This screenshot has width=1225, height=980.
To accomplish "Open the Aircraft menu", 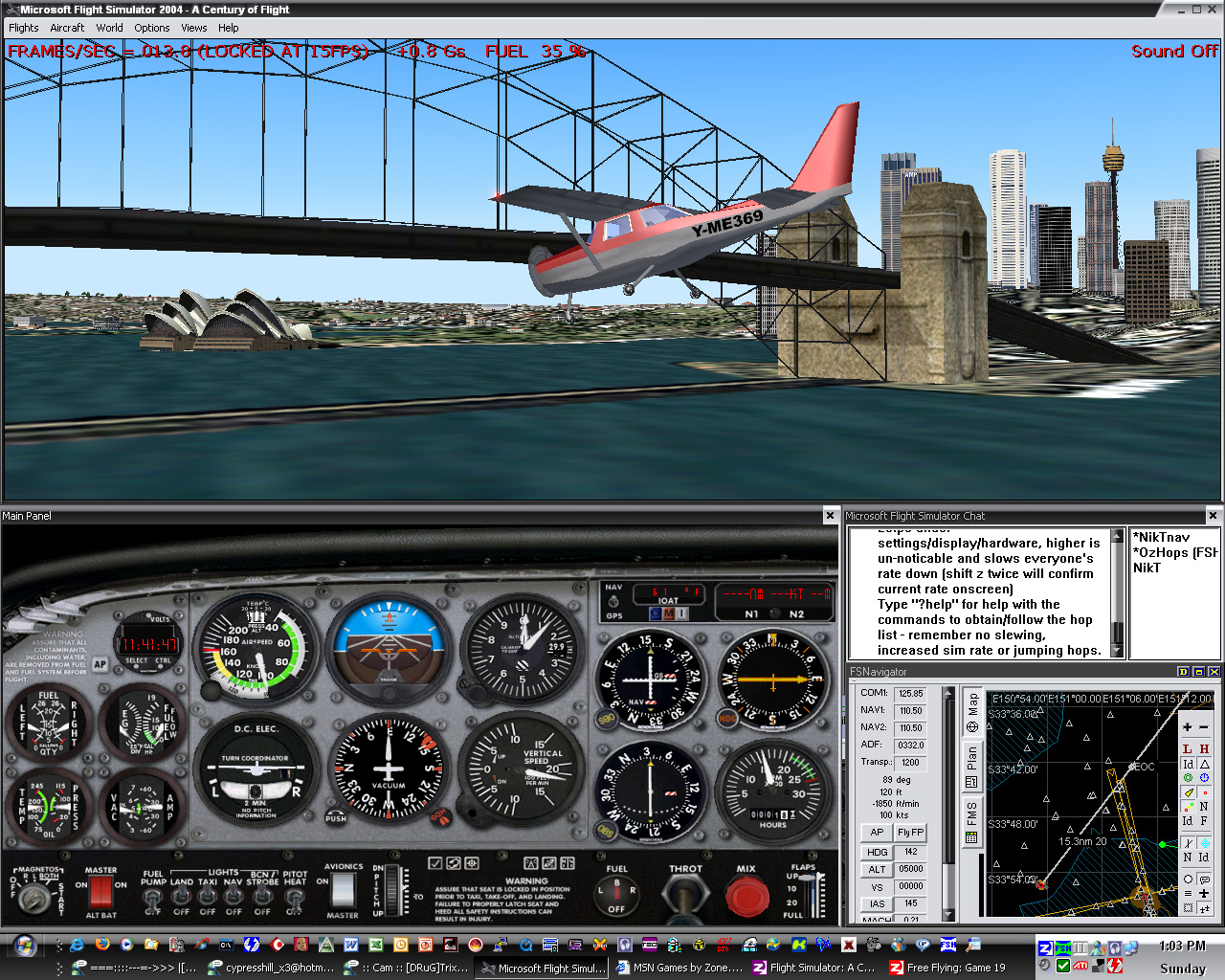I will pyautogui.click(x=67, y=28).
